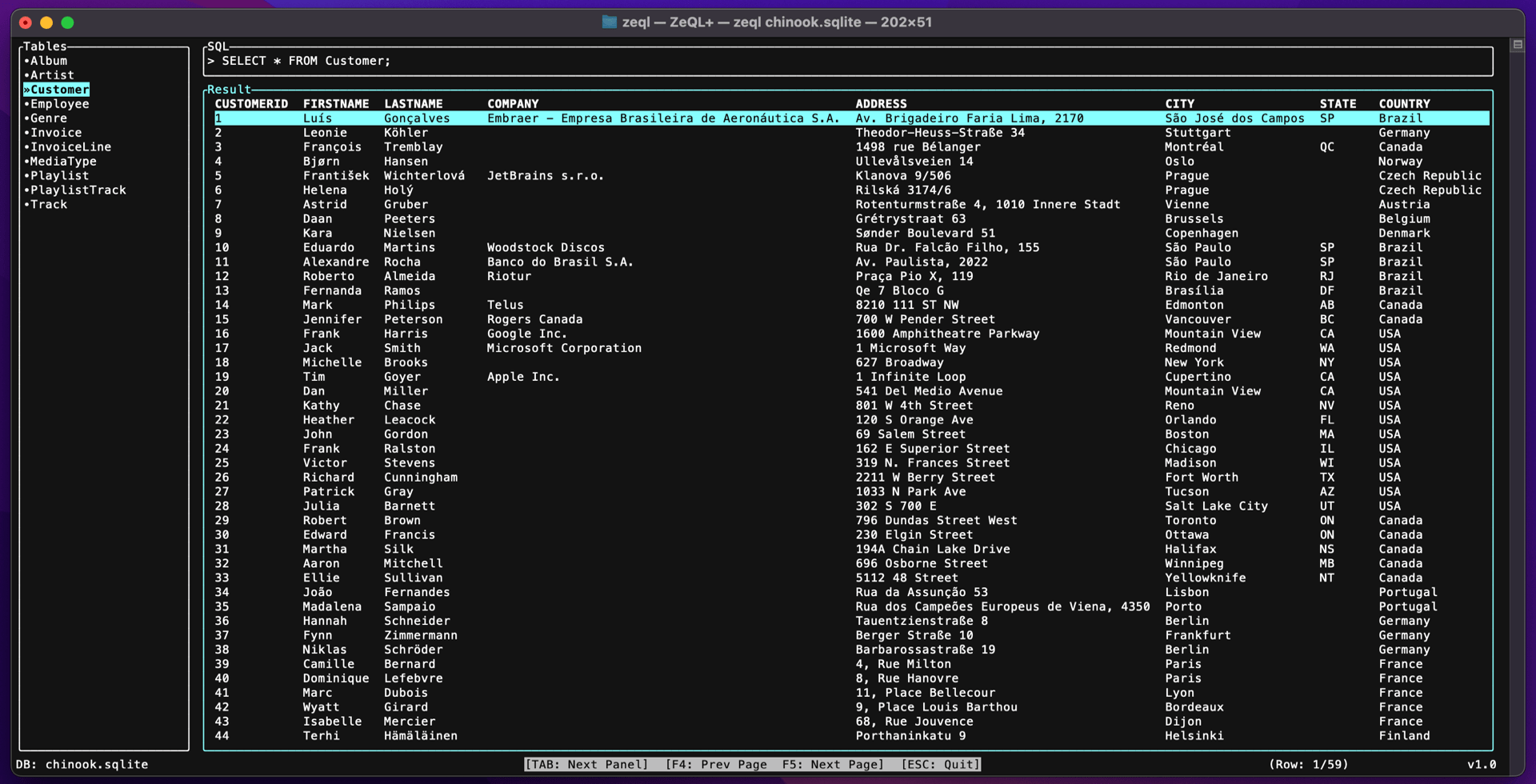Click the folder icon in the title bar
Screen dimensions: 1536x784
coord(610,22)
